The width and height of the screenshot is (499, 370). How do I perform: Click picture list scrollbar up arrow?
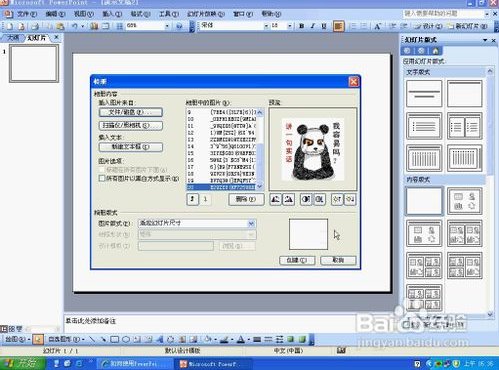(x=260, y=112)
